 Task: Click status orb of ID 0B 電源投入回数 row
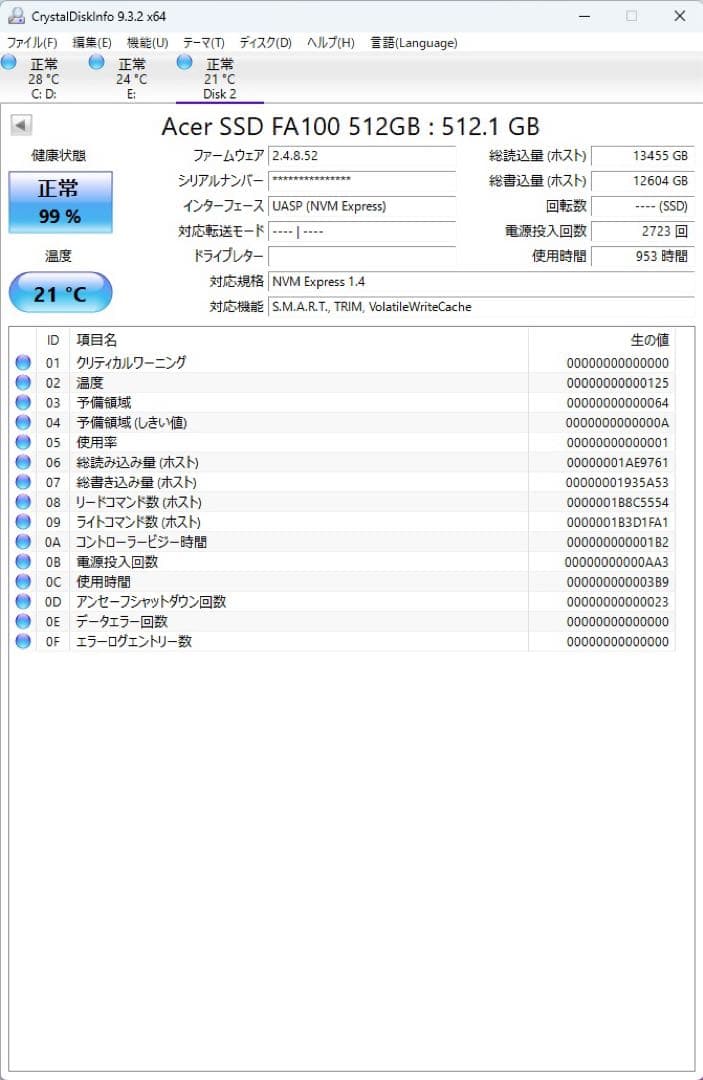pos(23,561)
